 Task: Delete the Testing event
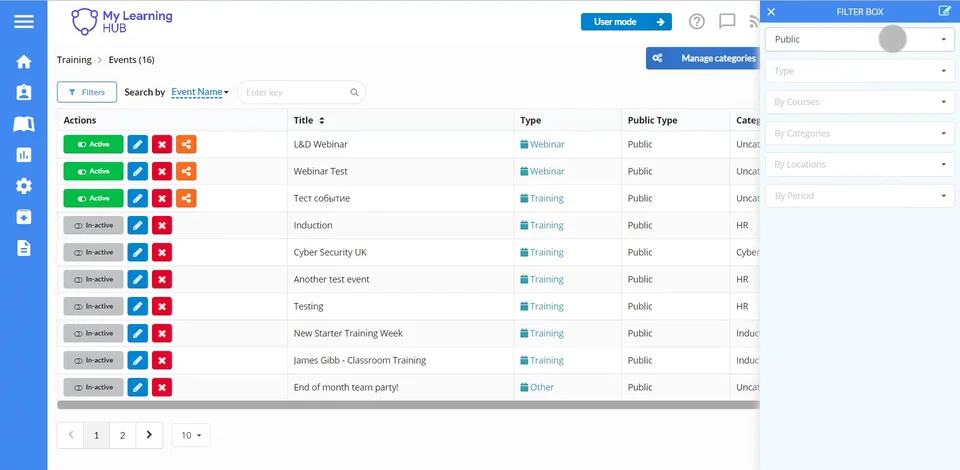pyautogui.click(x=162, y=306)
